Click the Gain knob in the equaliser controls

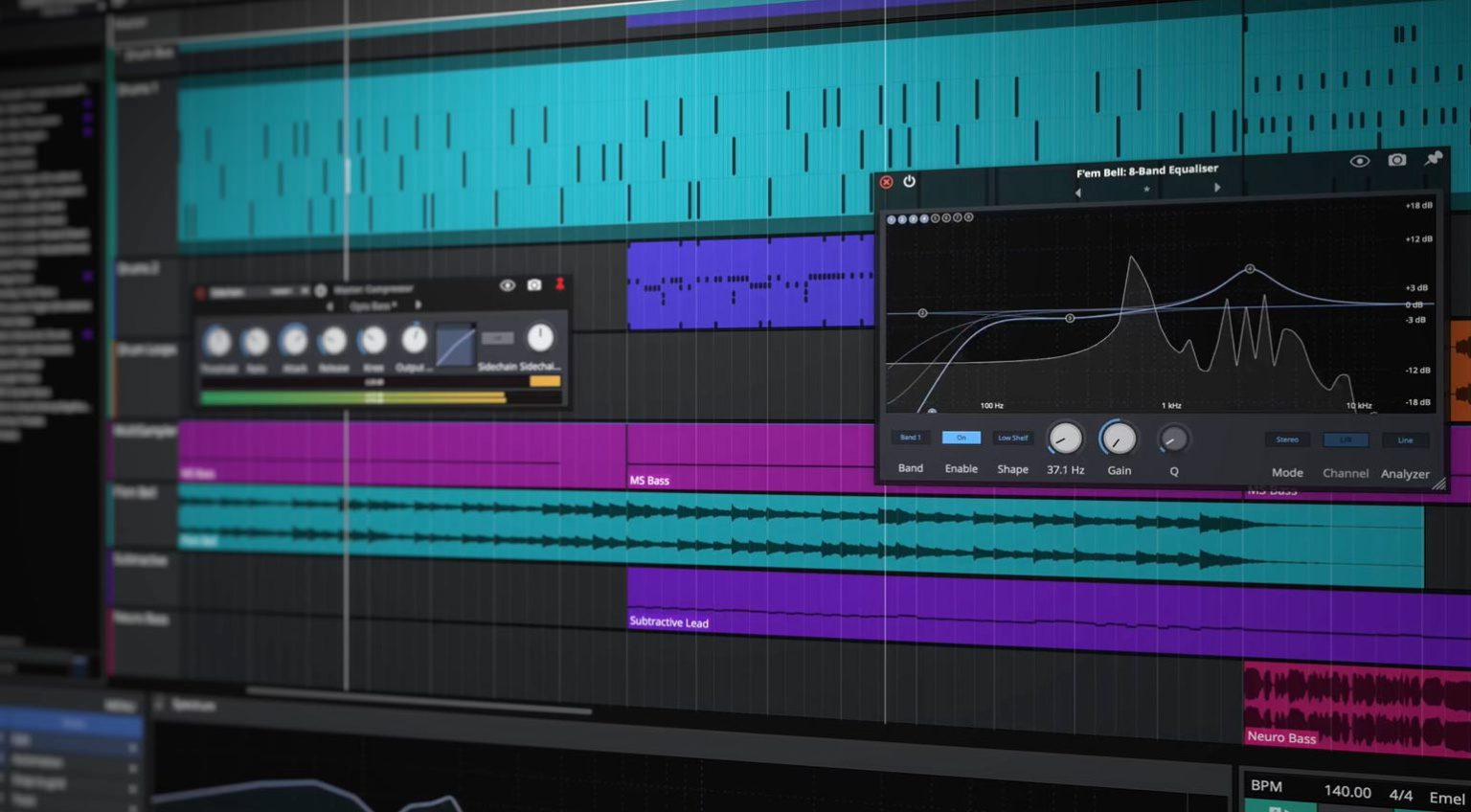(x=1118, y=441)
